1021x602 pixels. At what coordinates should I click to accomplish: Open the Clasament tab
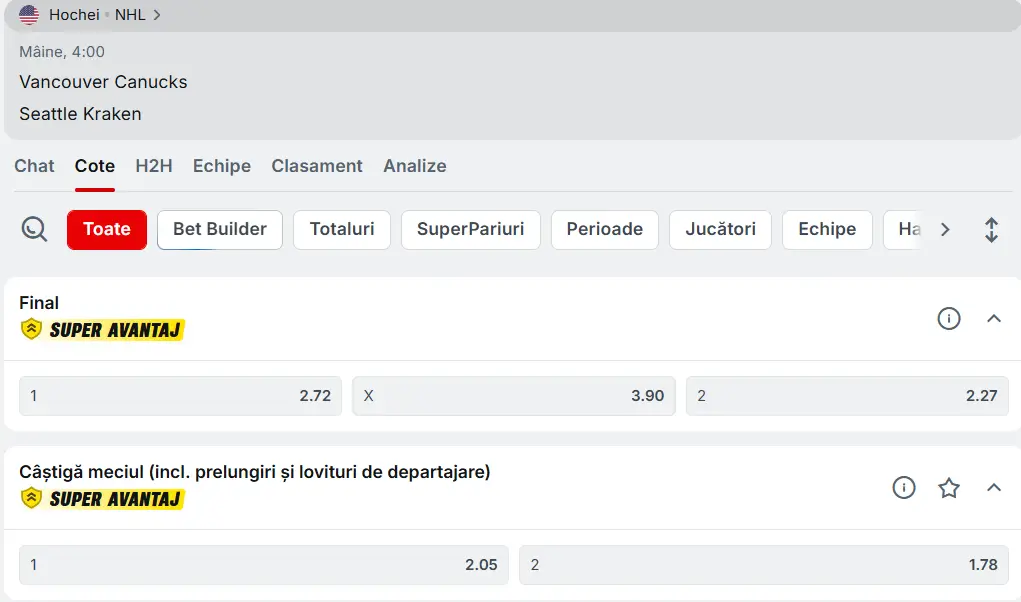point(317,166)
